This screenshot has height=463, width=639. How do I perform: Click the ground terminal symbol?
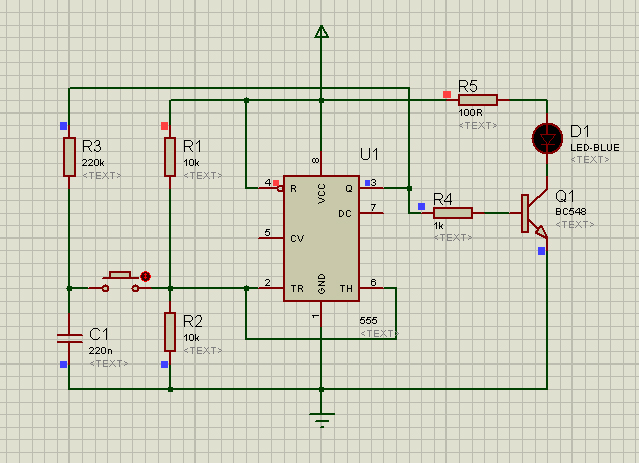click(x=322, y=420)
